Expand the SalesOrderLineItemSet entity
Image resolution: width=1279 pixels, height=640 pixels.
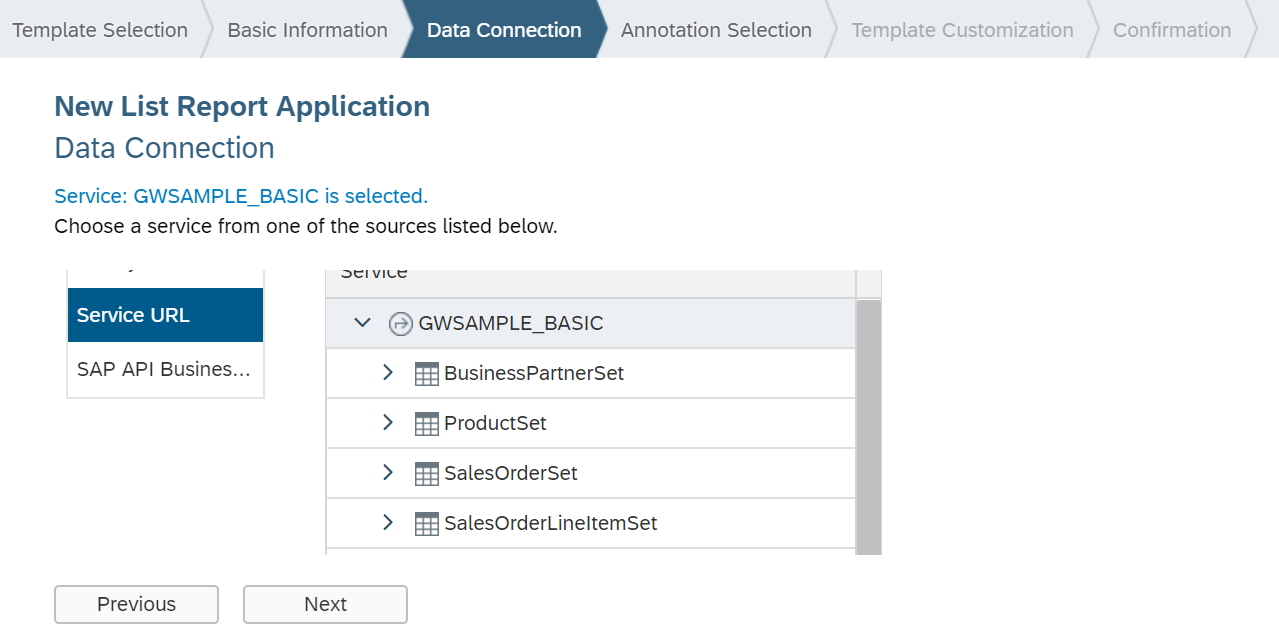tap(388, 523)
